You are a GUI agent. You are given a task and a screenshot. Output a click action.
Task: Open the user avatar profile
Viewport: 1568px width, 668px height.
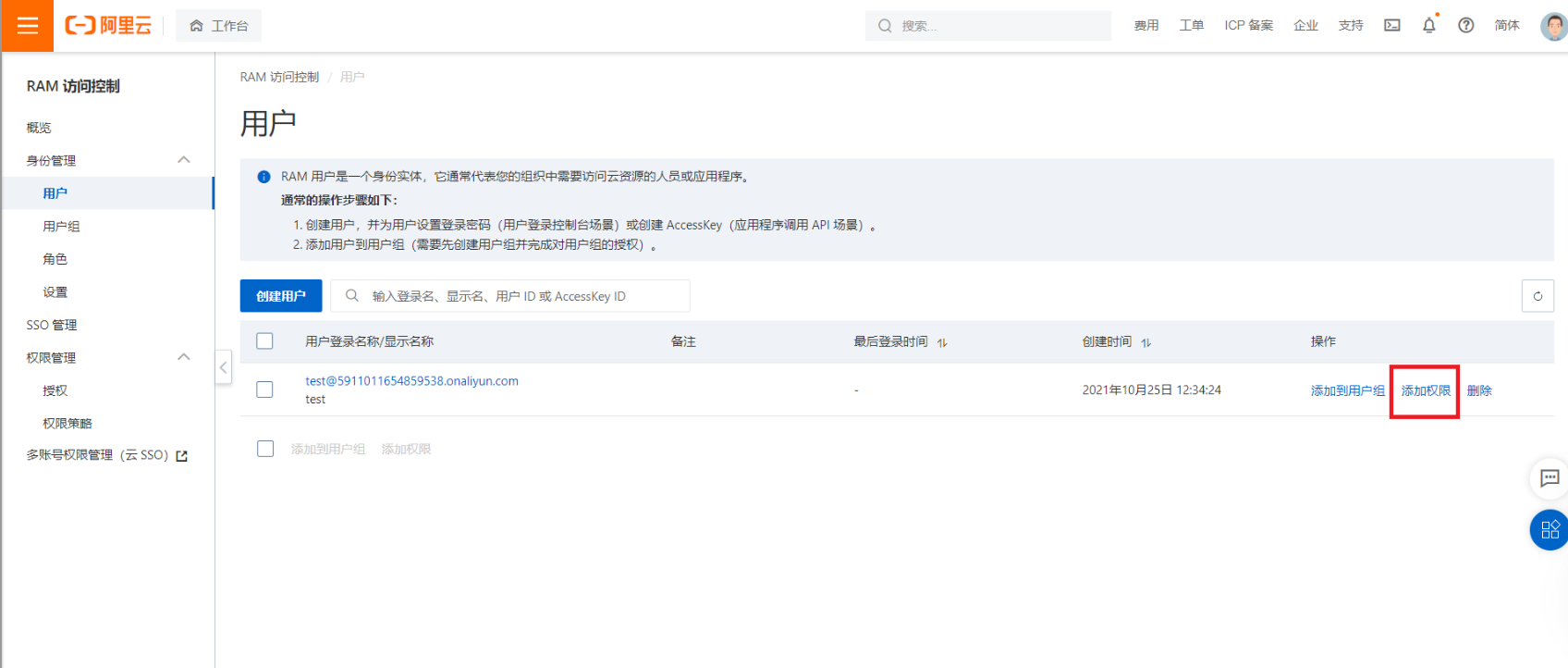click(1552, 26)
